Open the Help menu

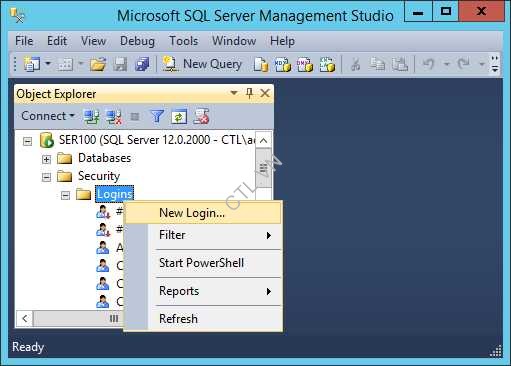tap(282, 41)
